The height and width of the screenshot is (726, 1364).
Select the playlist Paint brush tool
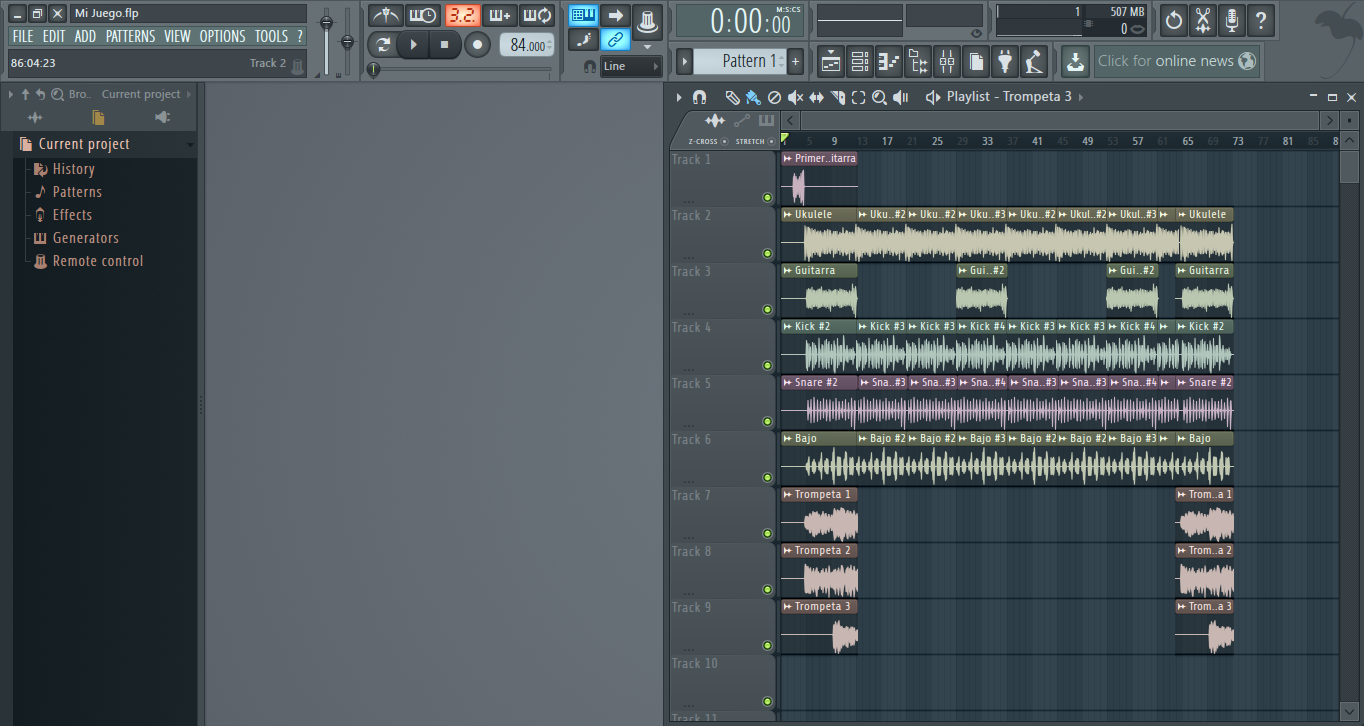pyautogui.click(x=753, y=97)
